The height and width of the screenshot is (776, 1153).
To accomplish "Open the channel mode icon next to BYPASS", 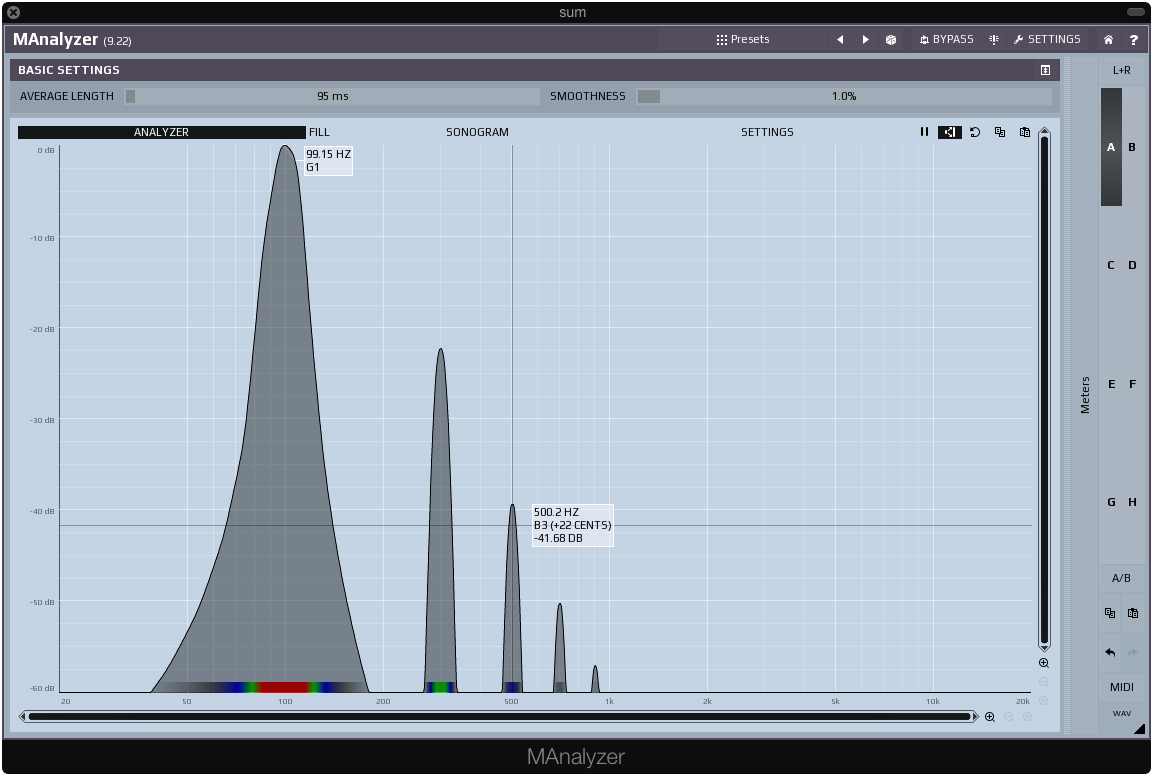I will (x=993, y=40).
